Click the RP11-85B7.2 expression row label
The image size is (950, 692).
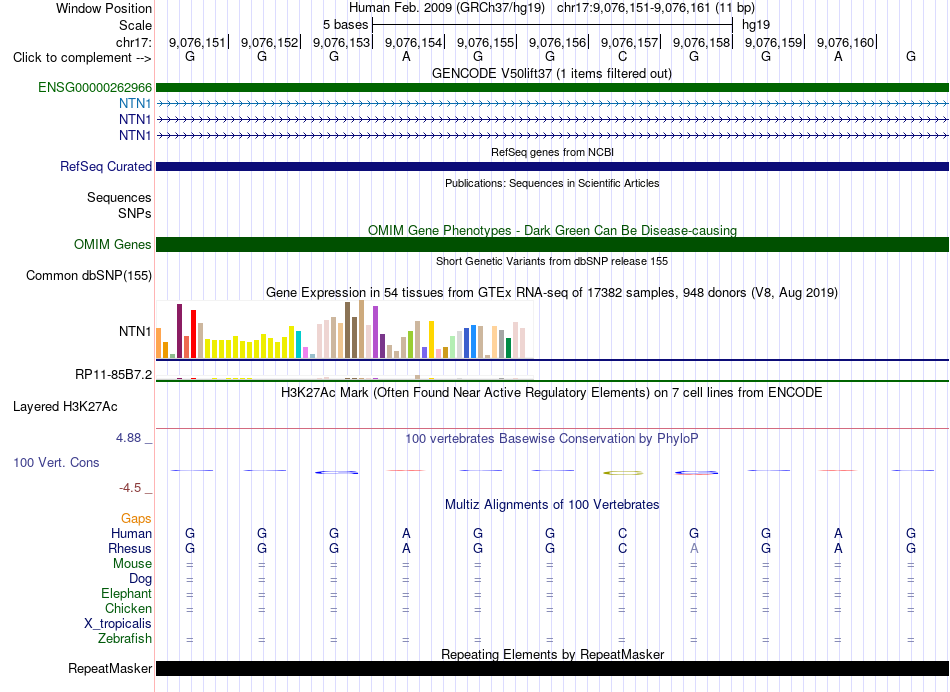(113, 374)
